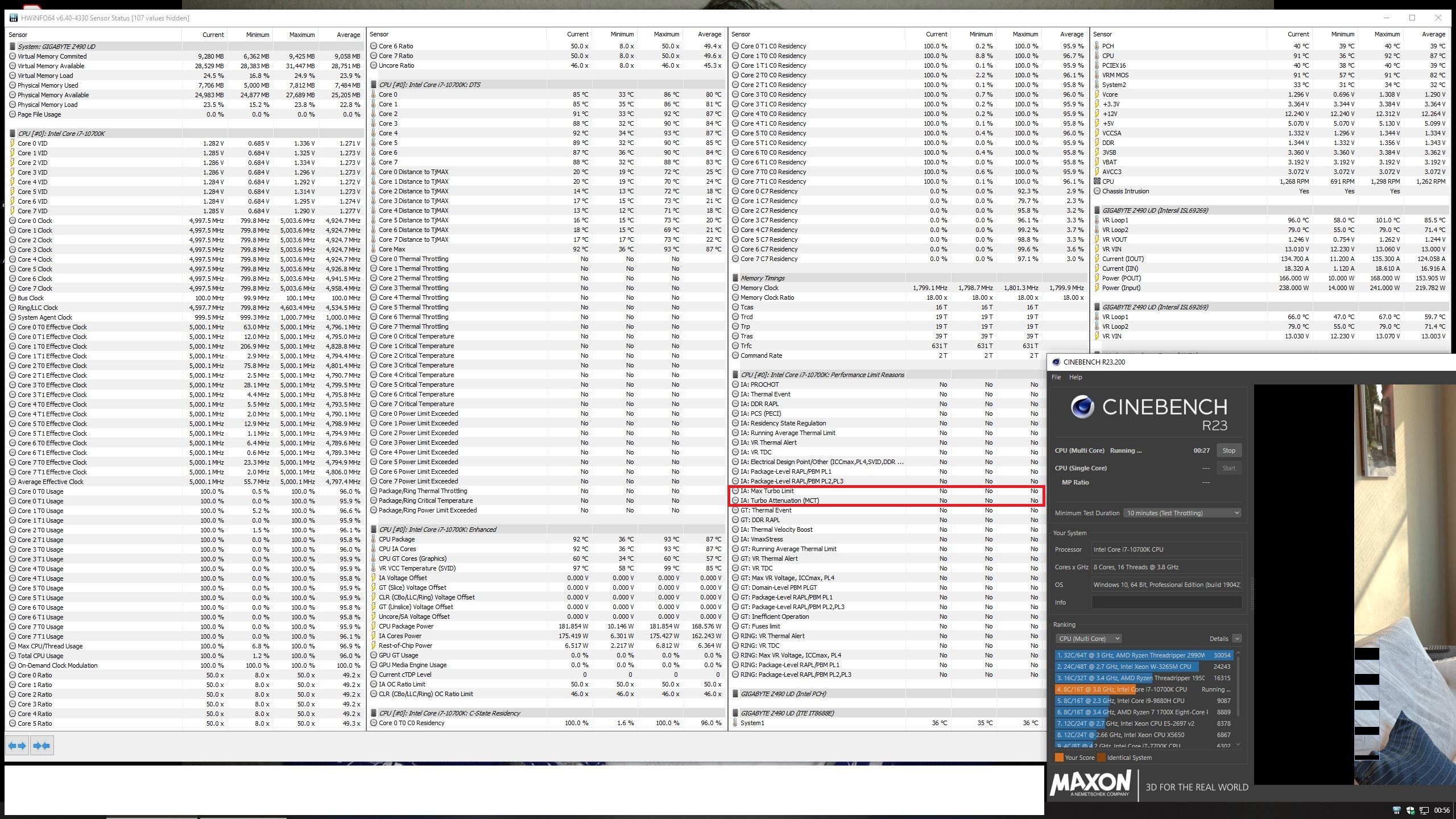Select the CPU [#0]: Intel Core i7-10700K: DTS header

tap(547, 85)
